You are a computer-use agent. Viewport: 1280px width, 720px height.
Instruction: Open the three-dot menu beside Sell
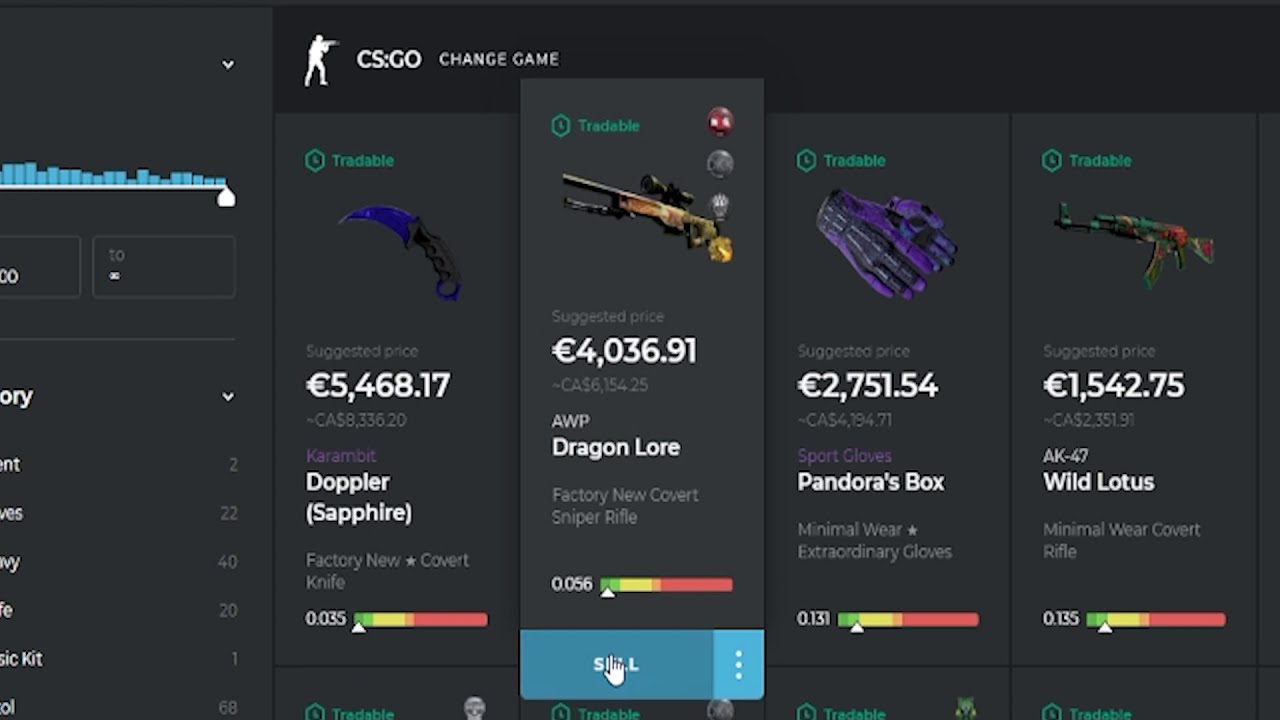pos(738,665)
